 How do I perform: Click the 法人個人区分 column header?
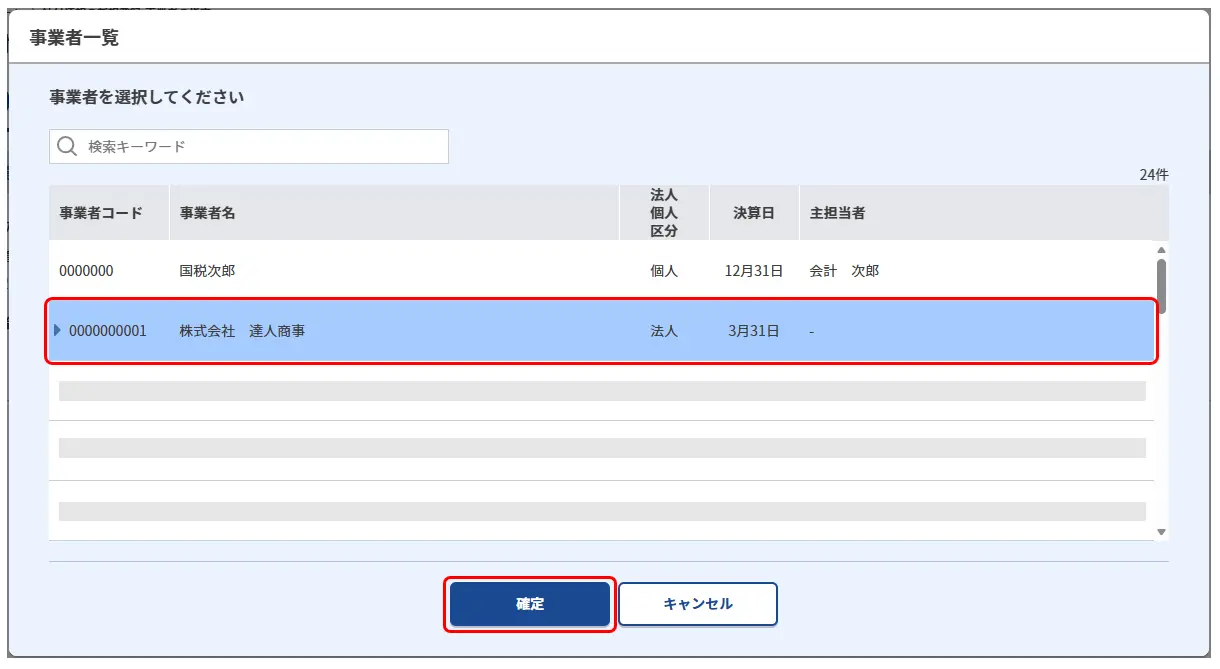pyautogui.click(x=664, y=213)
